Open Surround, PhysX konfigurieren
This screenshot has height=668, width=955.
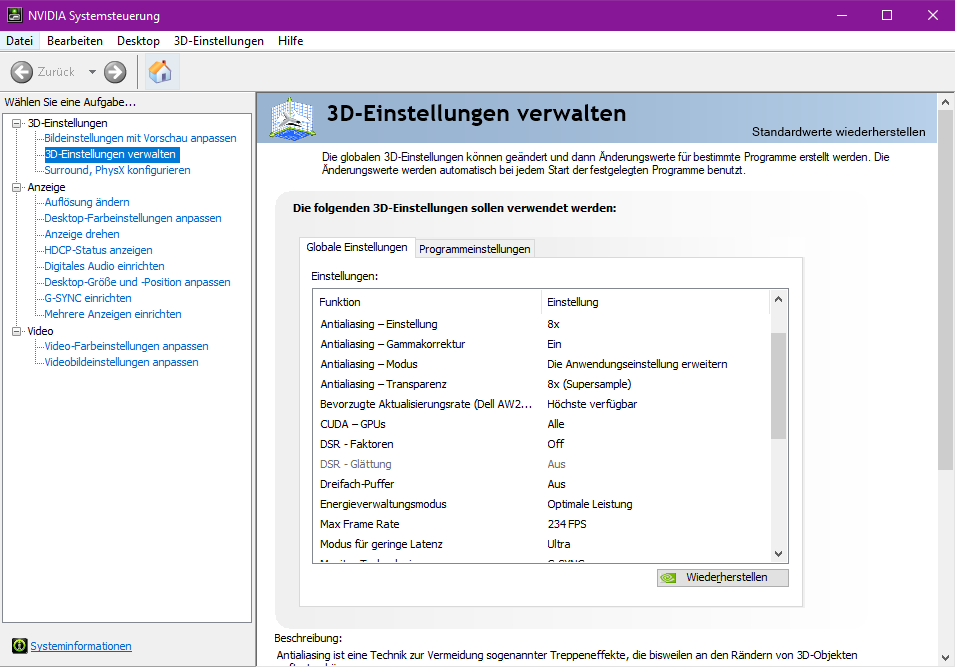pyautogui.click(x=117, y=170)
